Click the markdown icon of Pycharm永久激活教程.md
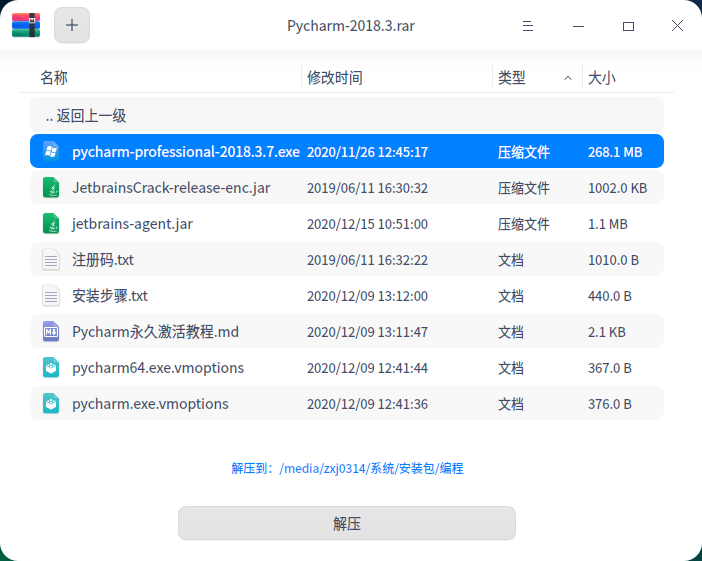 tap(51, 331)
